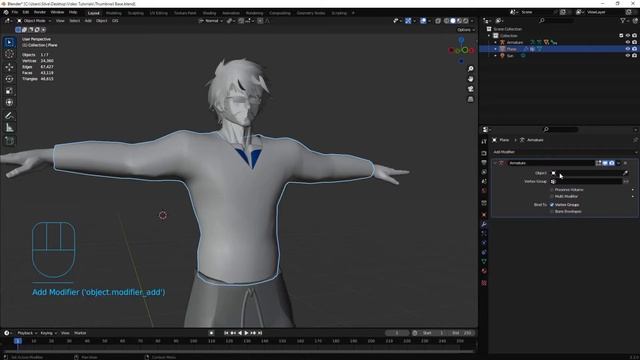Toggle the camera view icon
640x360 pixels.
click(x=471, y=89)
